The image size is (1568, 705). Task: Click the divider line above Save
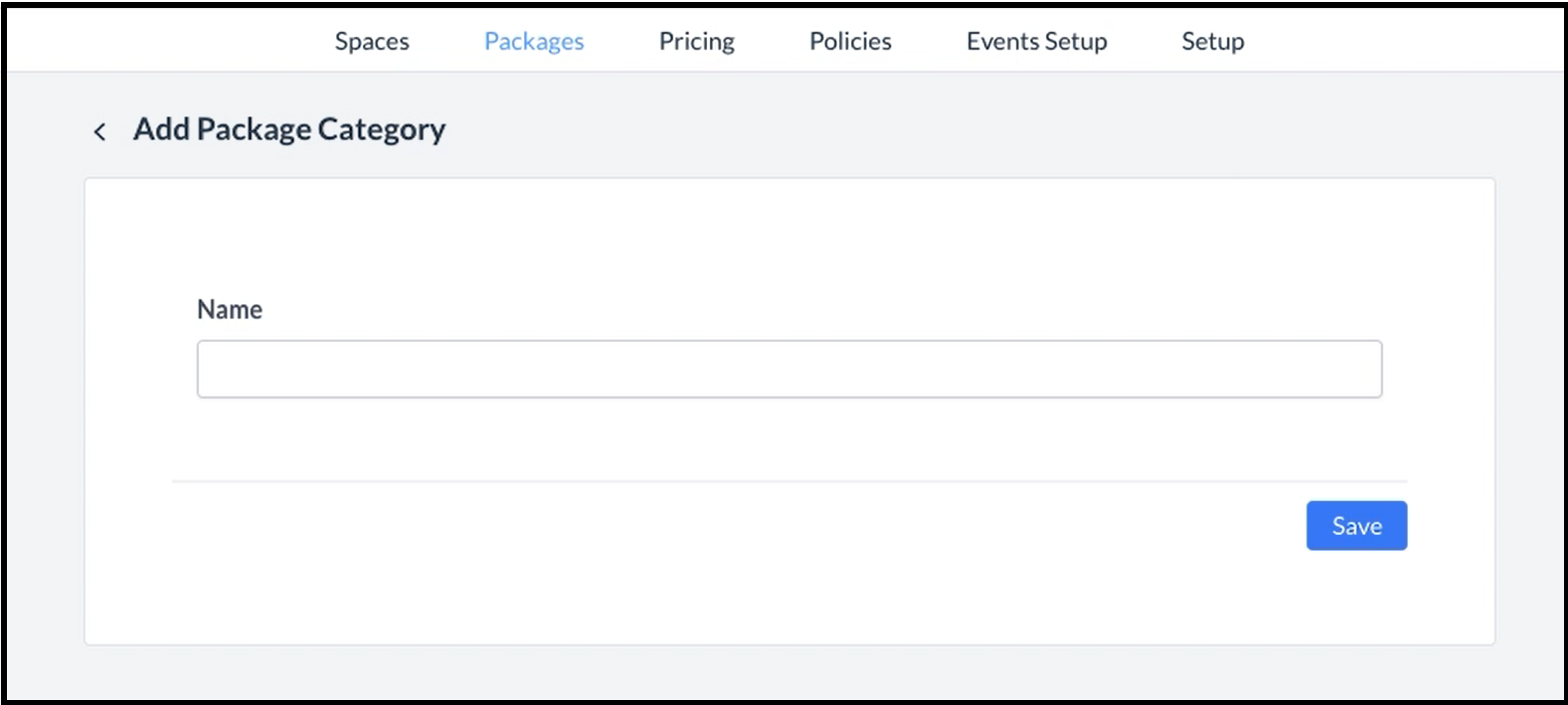coord(788,481)
